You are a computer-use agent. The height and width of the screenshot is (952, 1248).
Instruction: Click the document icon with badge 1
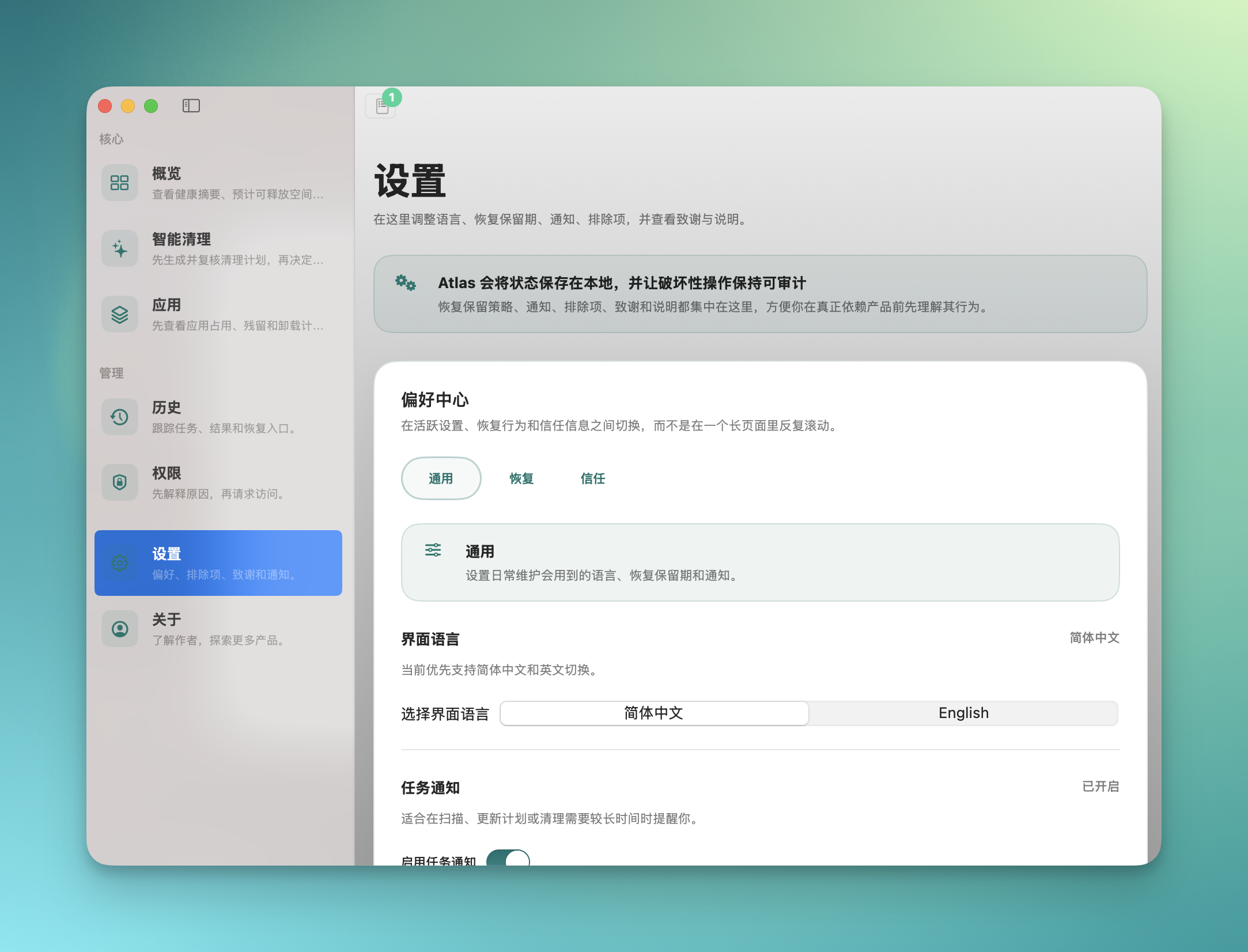(380, 107)
